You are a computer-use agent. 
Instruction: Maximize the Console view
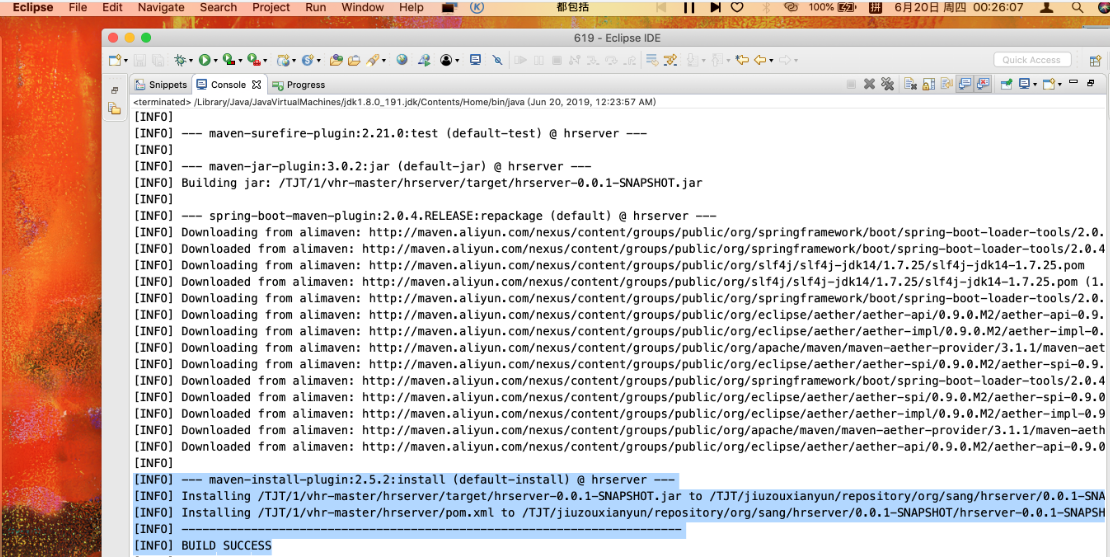1091,82
